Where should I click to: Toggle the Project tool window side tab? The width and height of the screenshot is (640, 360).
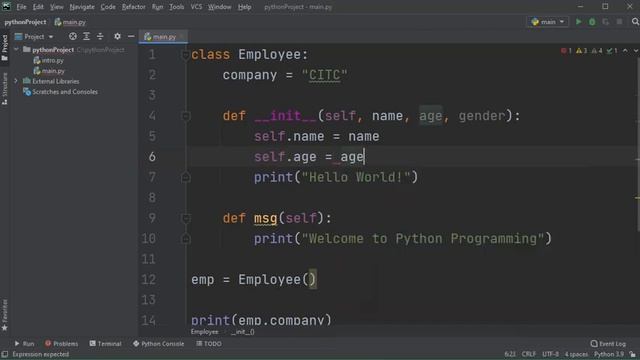pyautogui.click(x=4, y=47)
